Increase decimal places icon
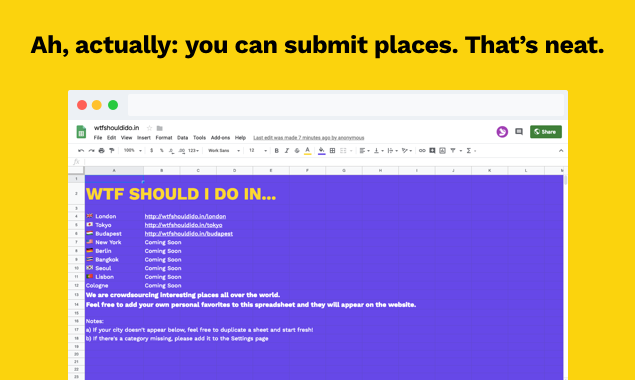 181,151
